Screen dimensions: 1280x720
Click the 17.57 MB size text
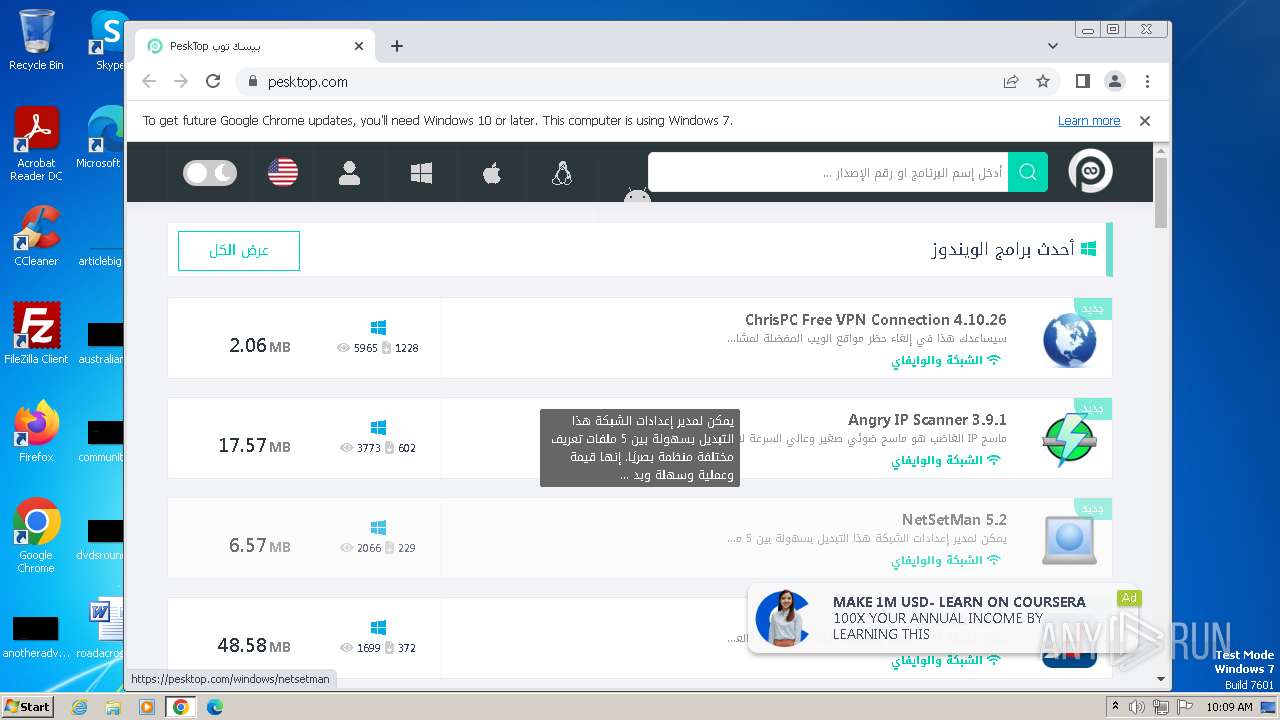[x=254, y=446]
